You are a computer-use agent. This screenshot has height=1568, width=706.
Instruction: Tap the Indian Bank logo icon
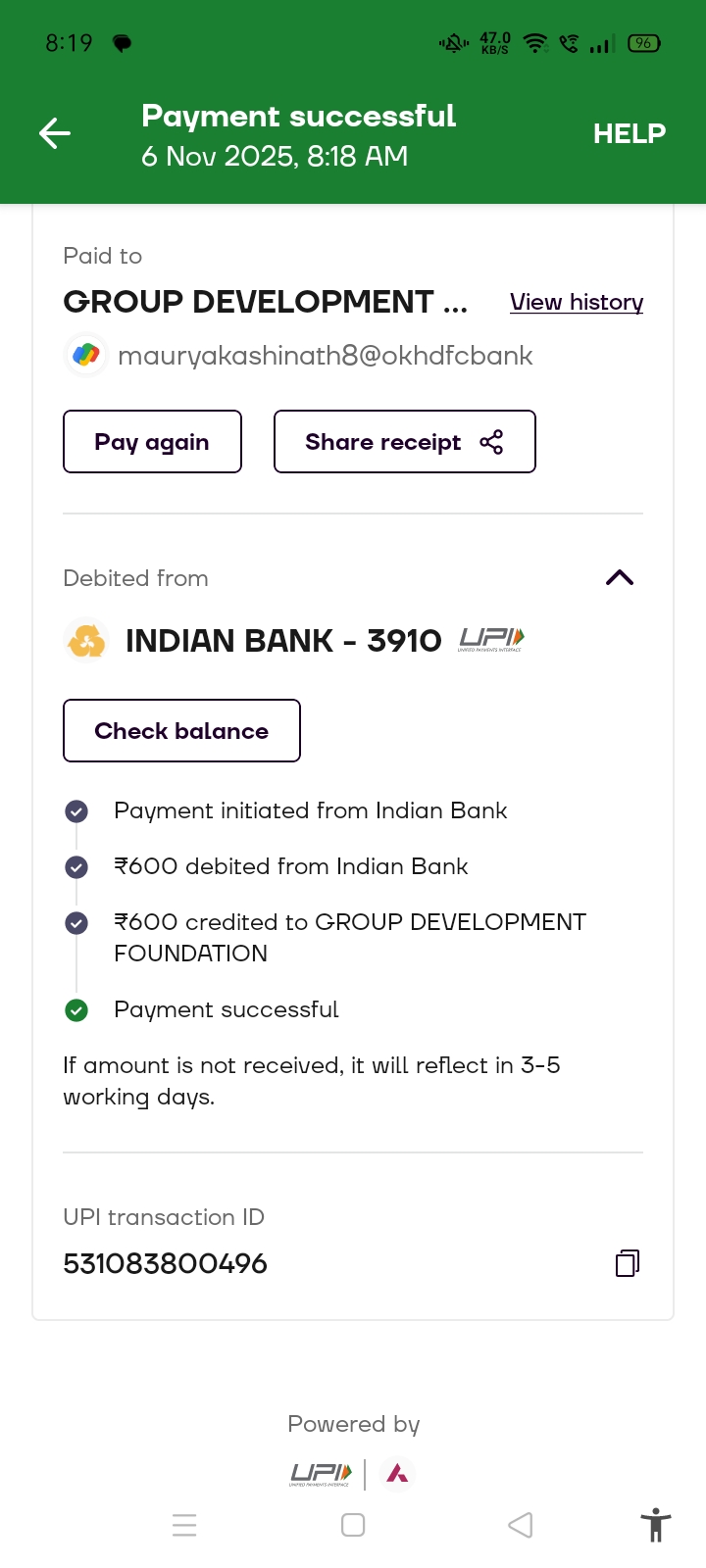pos(86,642)
